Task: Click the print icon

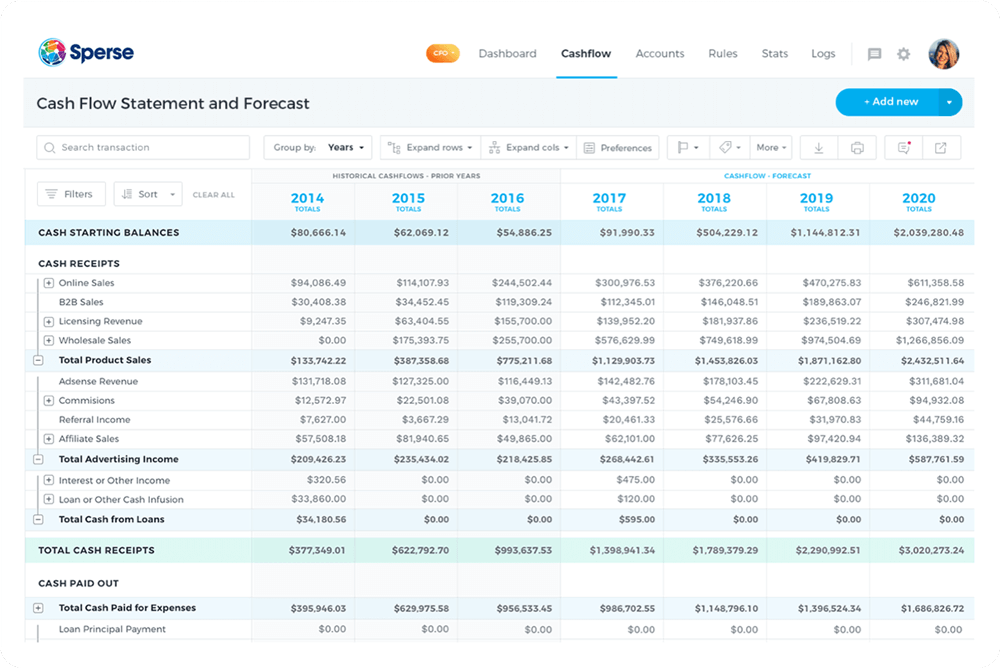Action: point(857,148)
